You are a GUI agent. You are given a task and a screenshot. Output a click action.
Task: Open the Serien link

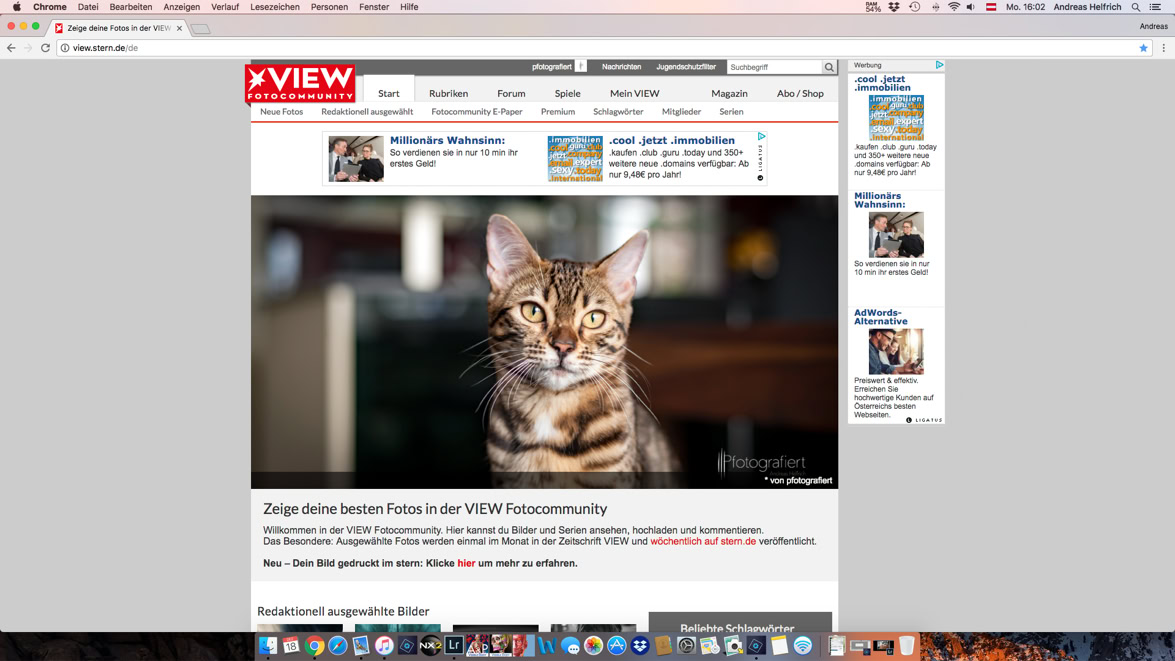(731, 112)
